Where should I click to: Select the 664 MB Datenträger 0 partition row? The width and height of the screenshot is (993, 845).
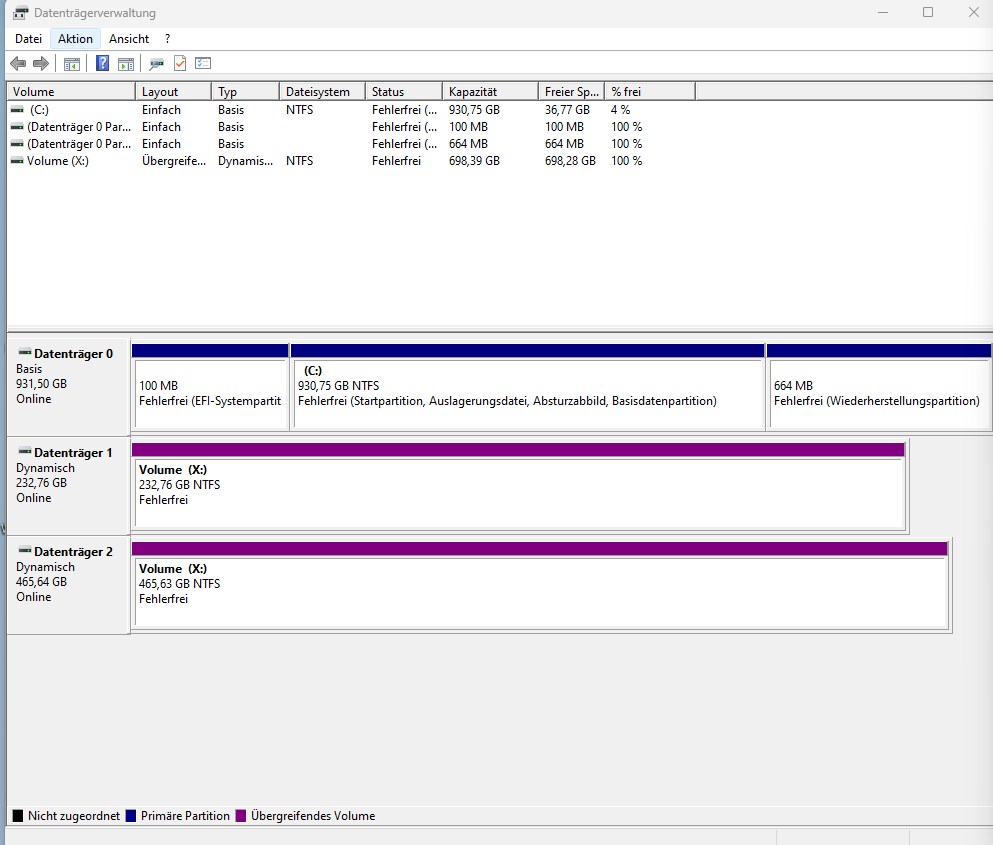click(x=351, y=144)
